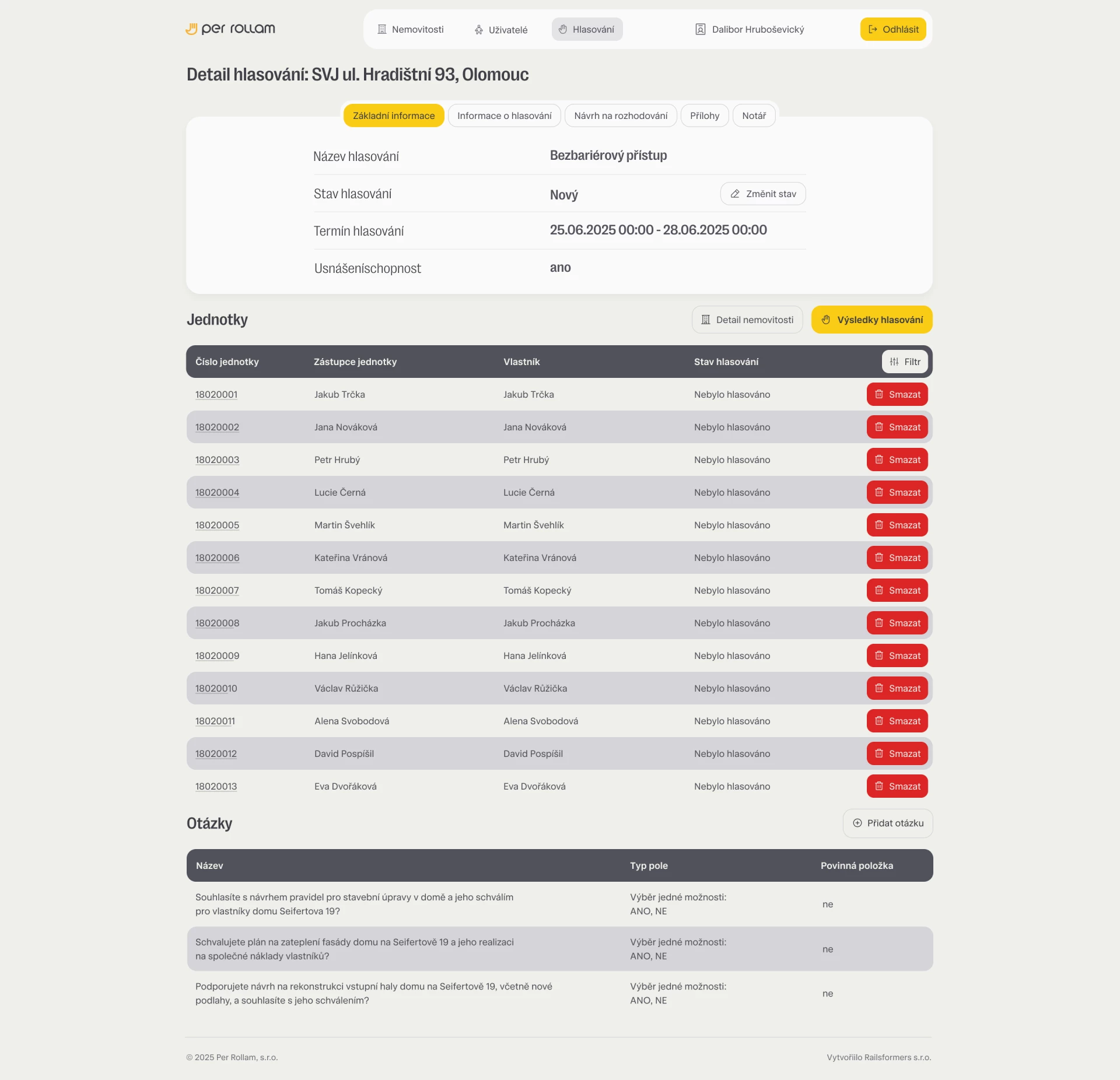Click the building icon next to Nemovitosti
Screen dimensions: 1120x1080
(x=382, y=29)
